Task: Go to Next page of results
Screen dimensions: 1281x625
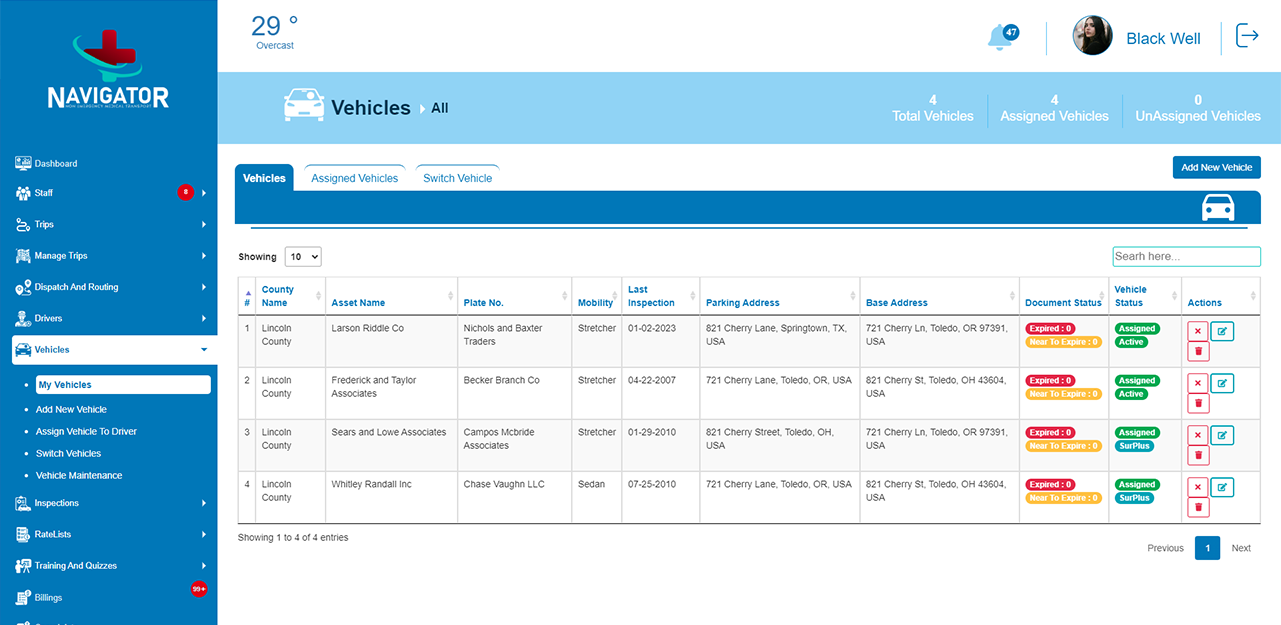Action: 1240,548
